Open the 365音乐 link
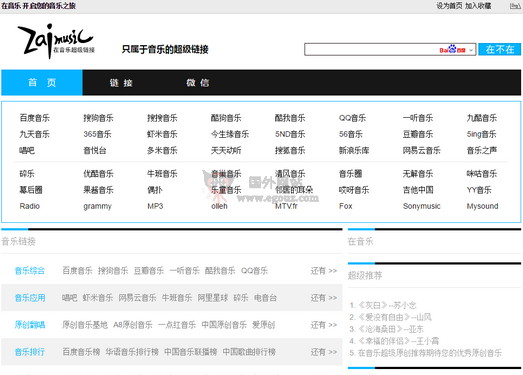 coord(97,134)
